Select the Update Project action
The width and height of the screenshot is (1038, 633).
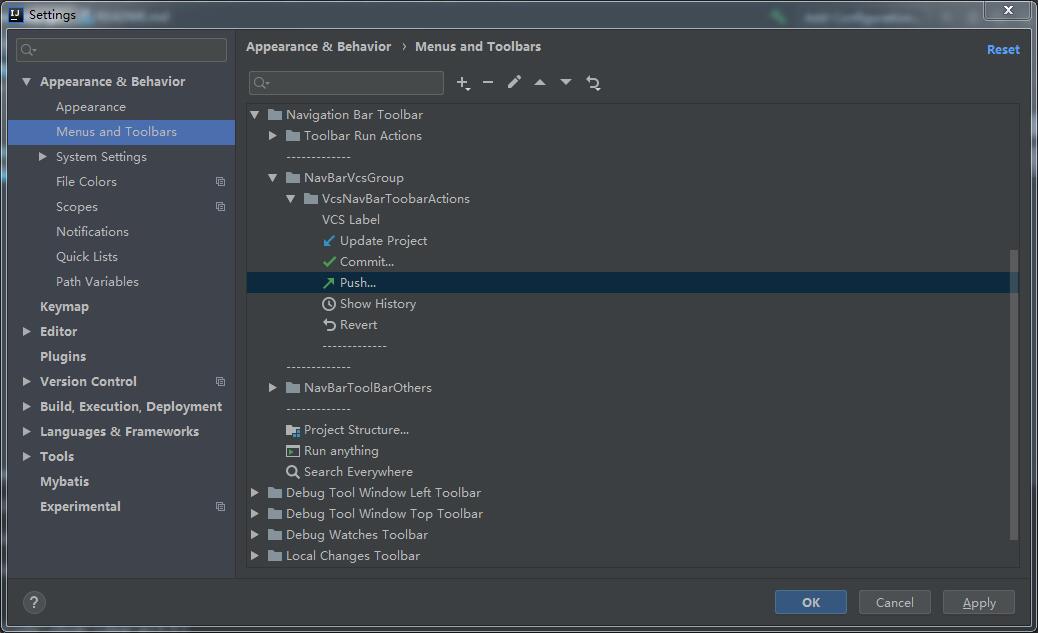[383, 241]
